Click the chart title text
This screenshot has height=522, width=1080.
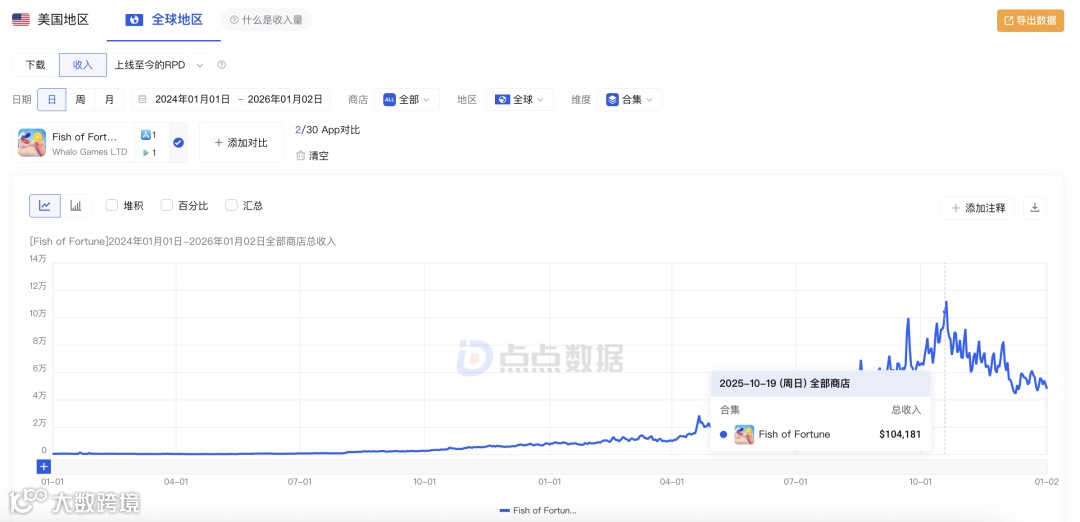pyautogui.click(x=183, y=242)
